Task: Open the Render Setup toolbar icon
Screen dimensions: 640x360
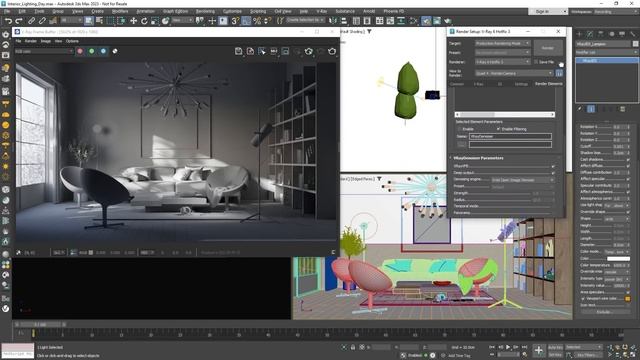Action: [426, 21]
